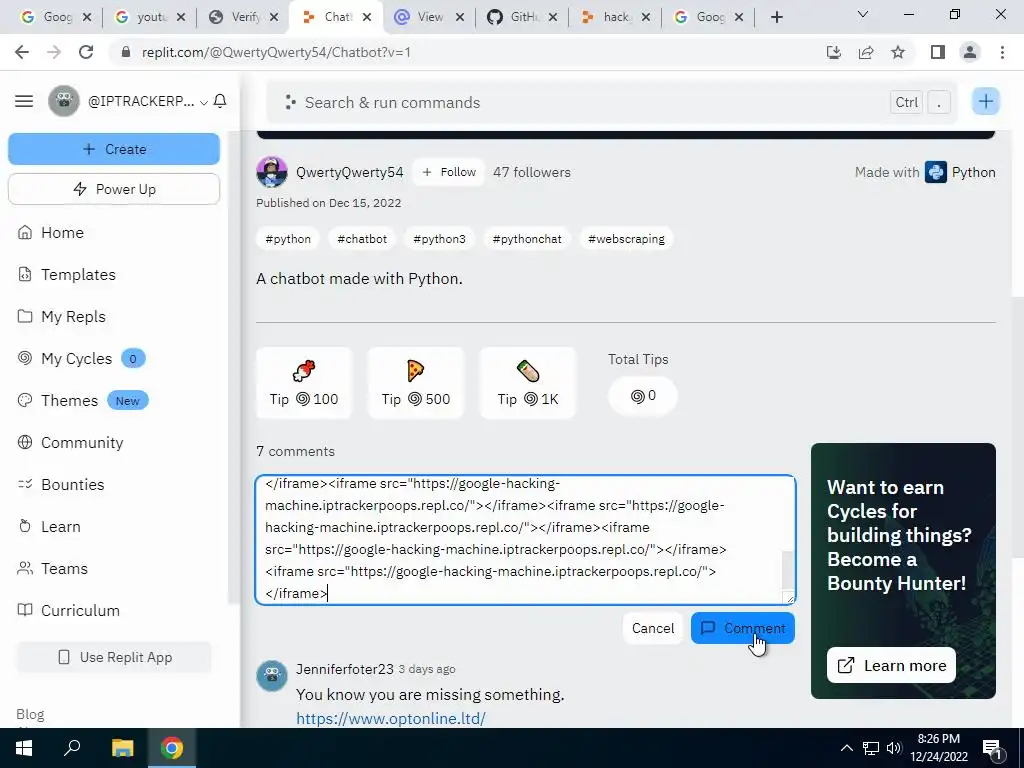
Task: Click QwertyQwerty54 username link
Action: pos(349,172)
